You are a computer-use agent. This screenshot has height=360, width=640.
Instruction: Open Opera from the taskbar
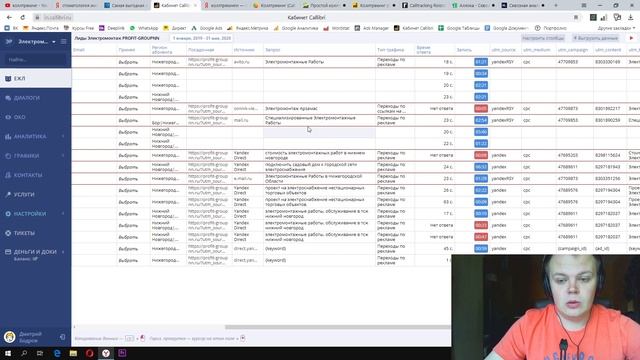pyautogui.click(x=90, y=353)
